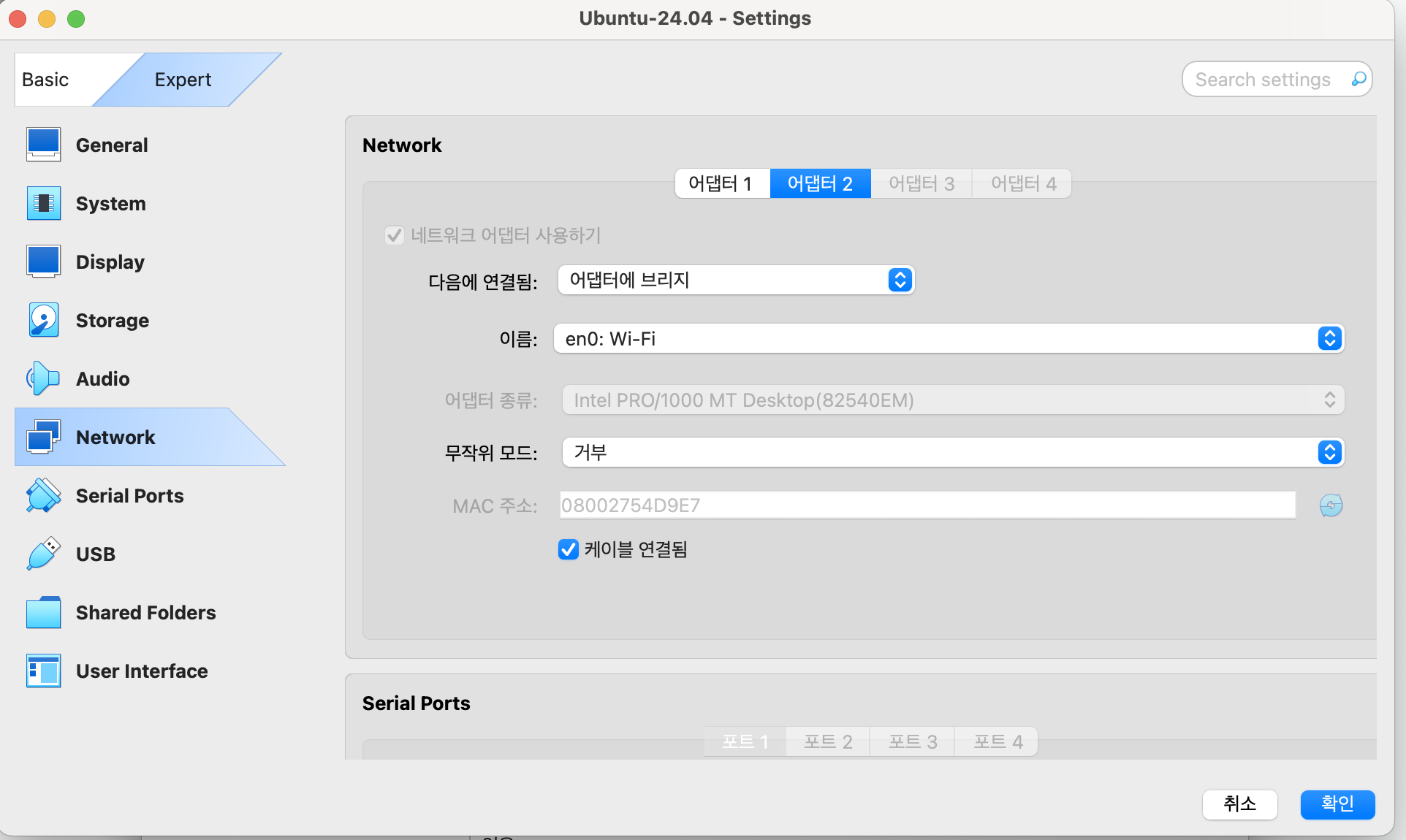This screenshot has height=840, width=1406.
Task: Switch to 어댑터 1 tab
Action: (x=721, y=183)
